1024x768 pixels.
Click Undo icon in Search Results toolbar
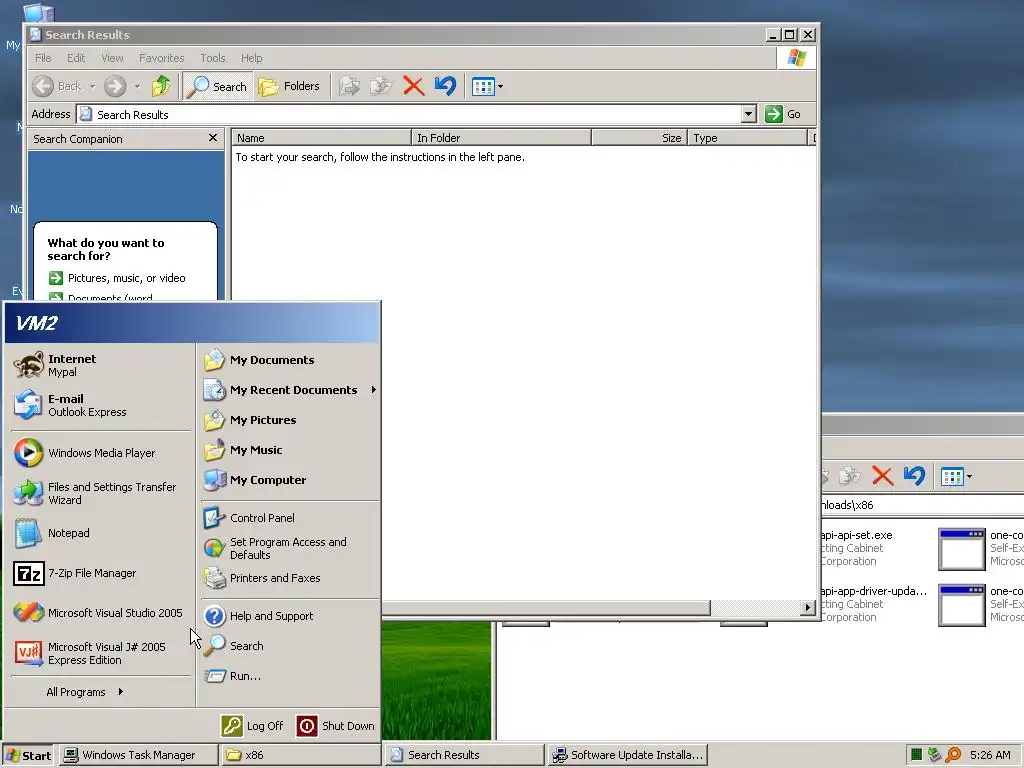tap(445, 86)
